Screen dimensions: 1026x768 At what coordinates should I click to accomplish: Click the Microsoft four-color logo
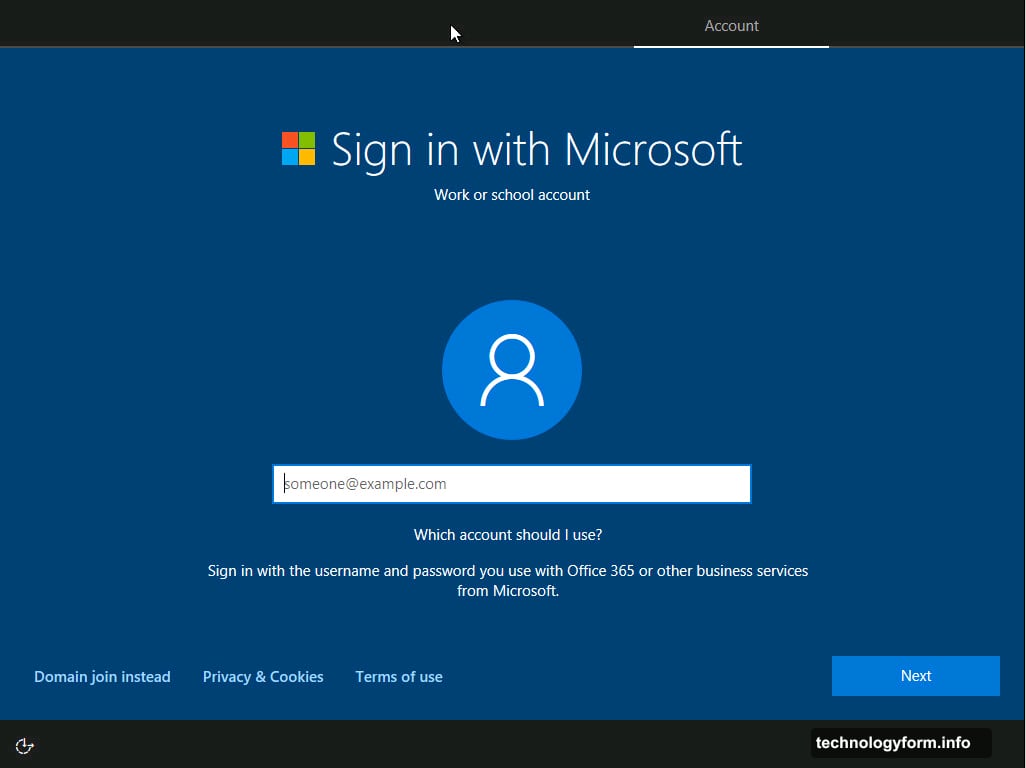coord(298,148)
